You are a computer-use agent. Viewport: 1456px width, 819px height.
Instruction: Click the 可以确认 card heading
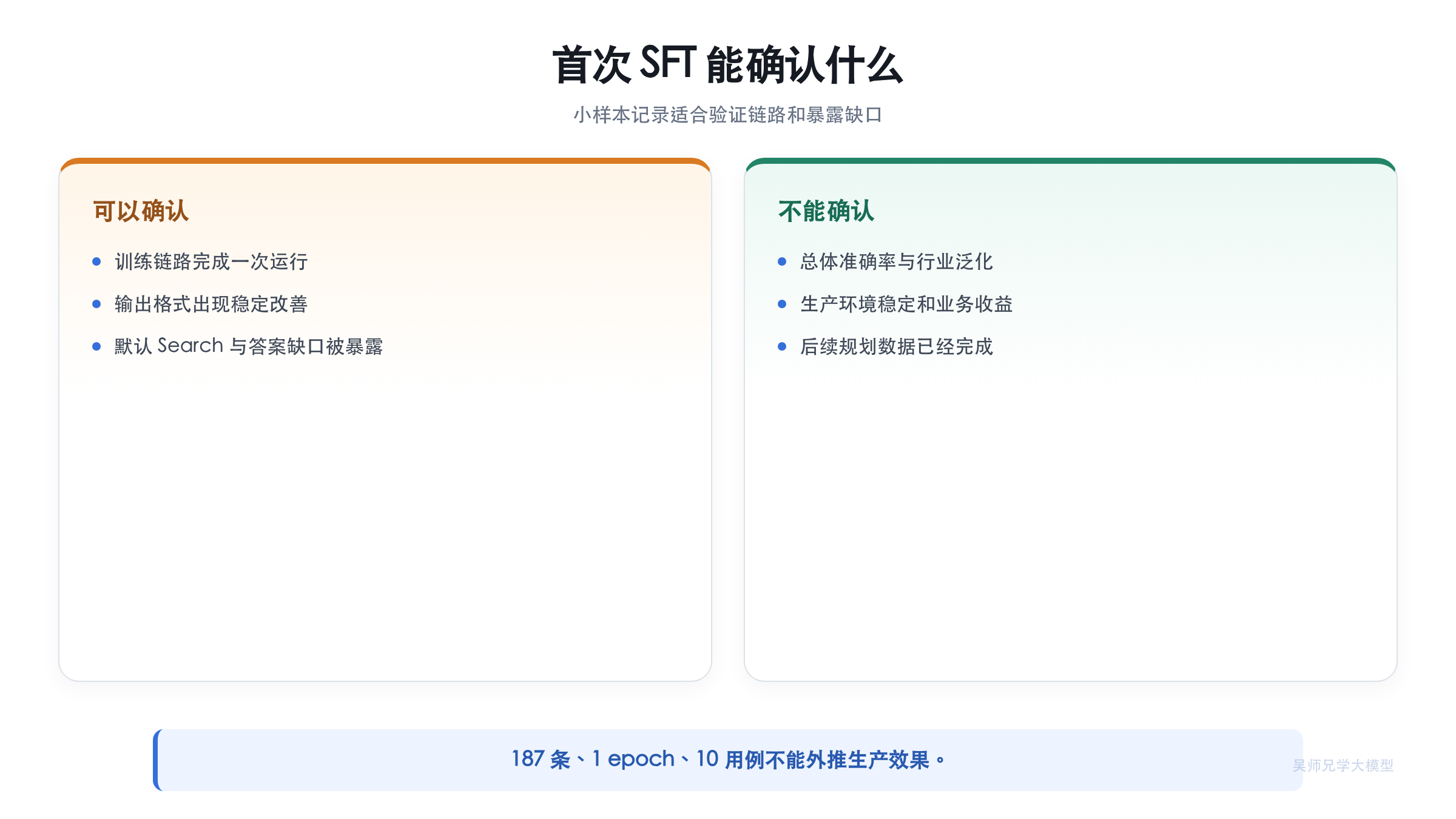(x=141, y=211)
